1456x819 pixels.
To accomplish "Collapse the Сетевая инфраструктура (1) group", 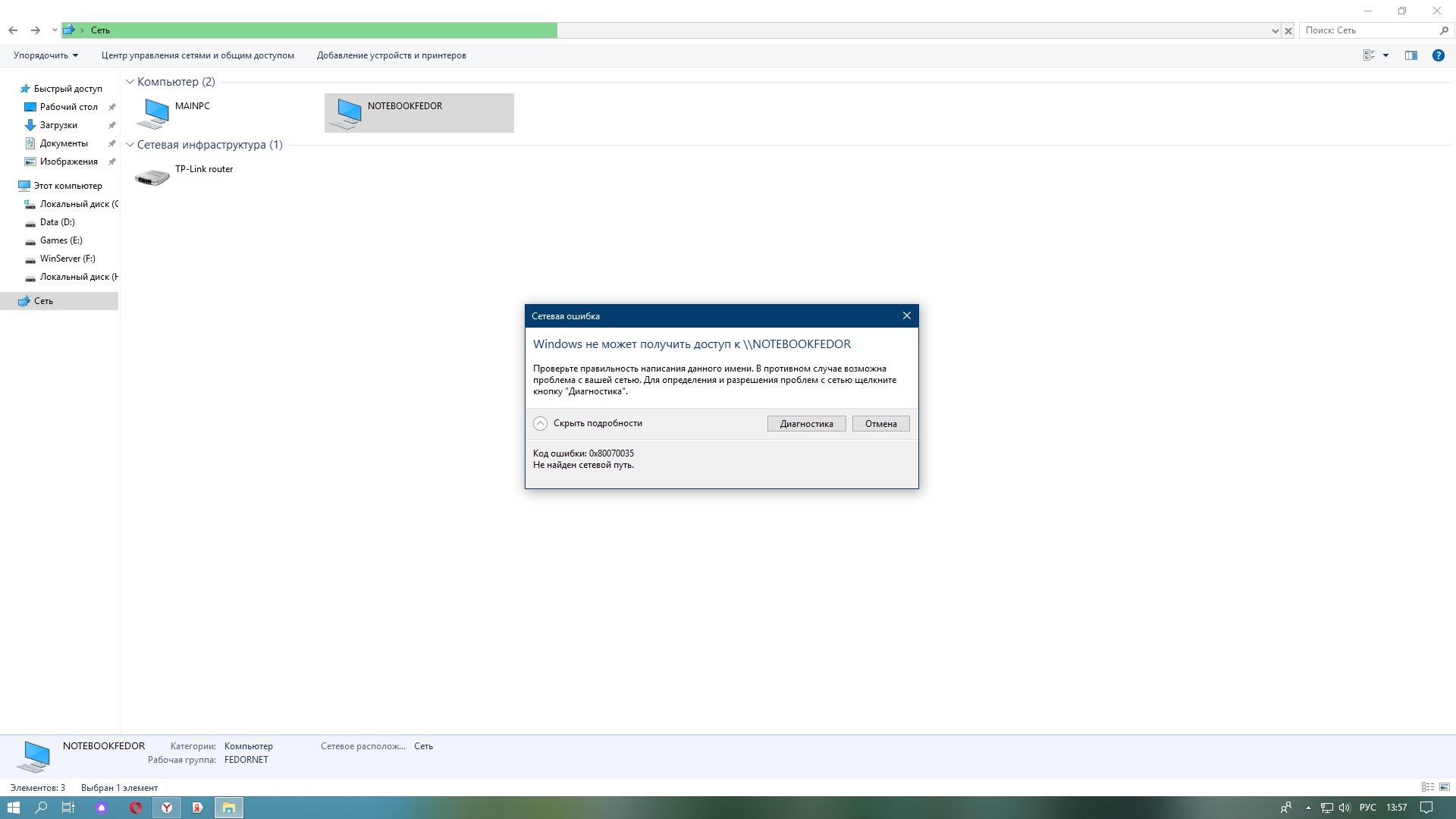I will pyautogui.click(x=130, y=145).
